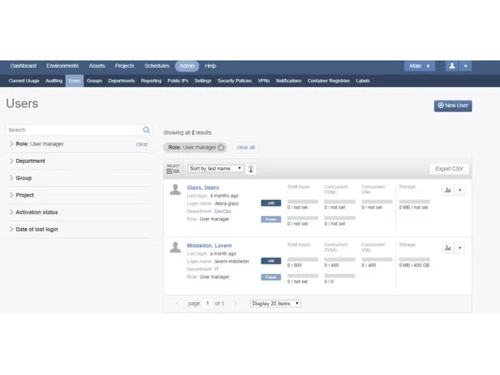Click Middleton, Lavern usage chart icon
The image size is (500, 375).
(448, 248)
